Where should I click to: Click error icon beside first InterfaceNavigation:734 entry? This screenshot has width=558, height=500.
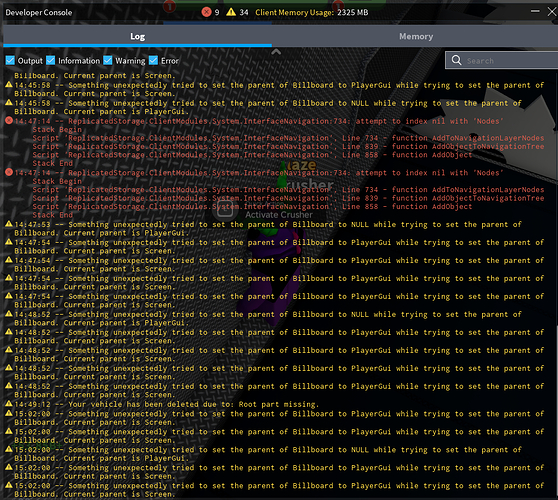pyautogui.click(x=9, y=121)
